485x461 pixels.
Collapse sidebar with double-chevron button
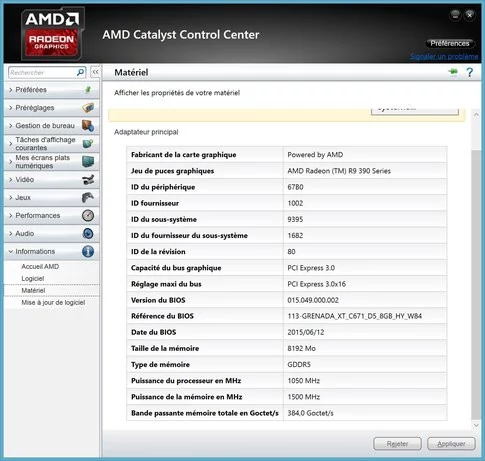(x=95, y=72)
